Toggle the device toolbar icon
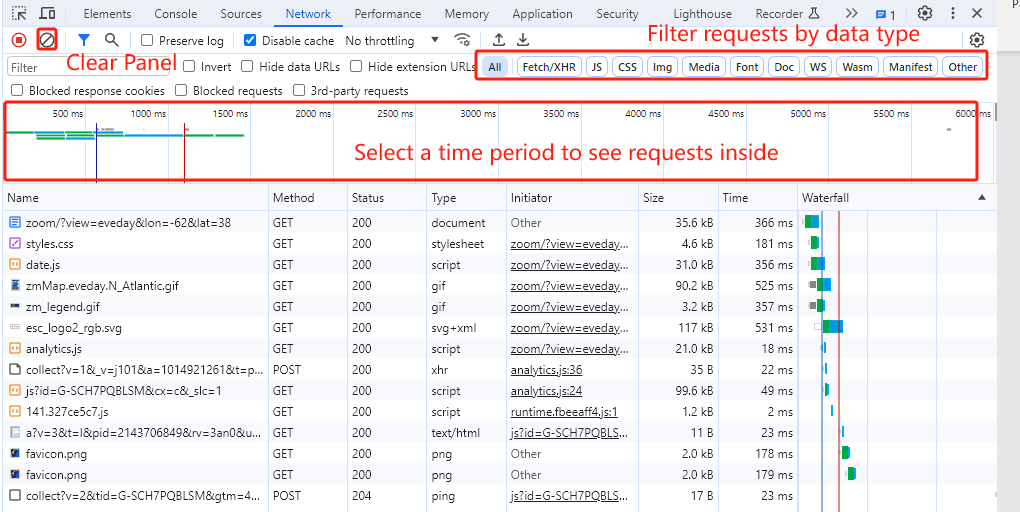1020x512 pixels. click(47, 13)
